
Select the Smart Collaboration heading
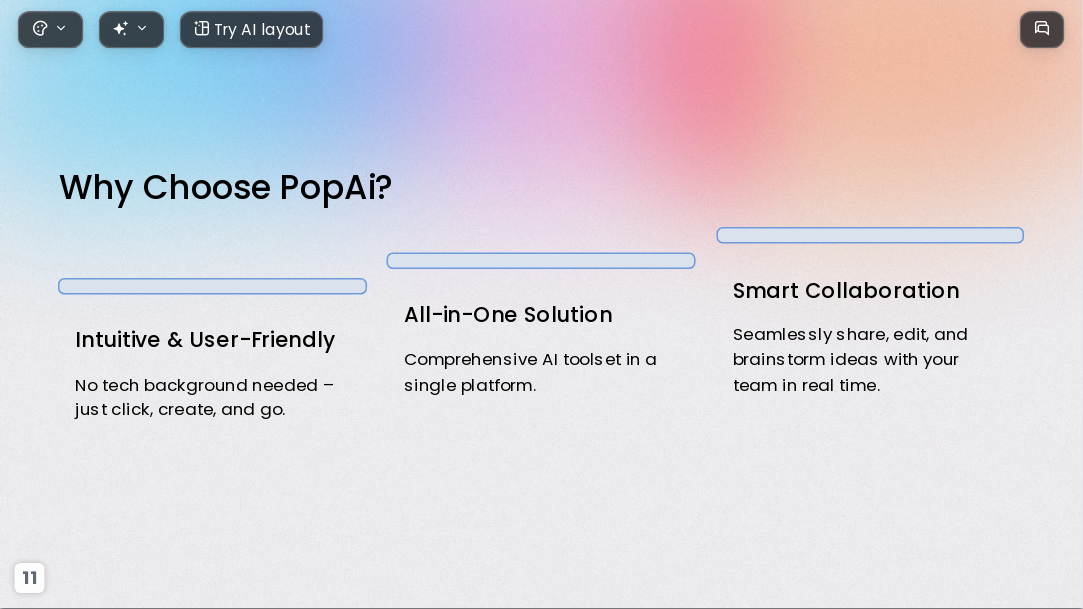(x=846, y=291)
